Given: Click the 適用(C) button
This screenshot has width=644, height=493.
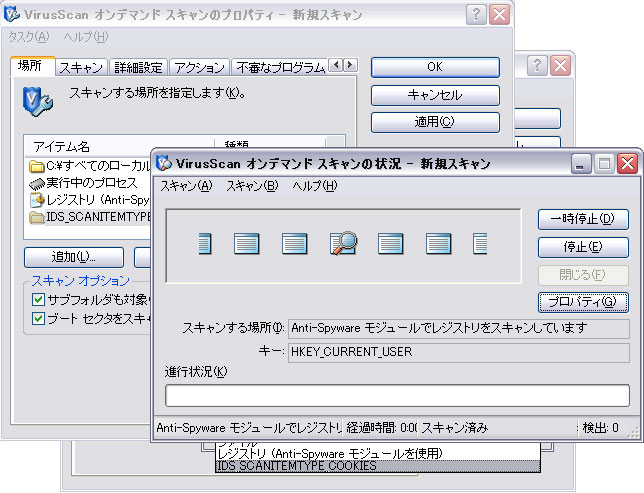Looking at the screenshot, I should [435, 122].
